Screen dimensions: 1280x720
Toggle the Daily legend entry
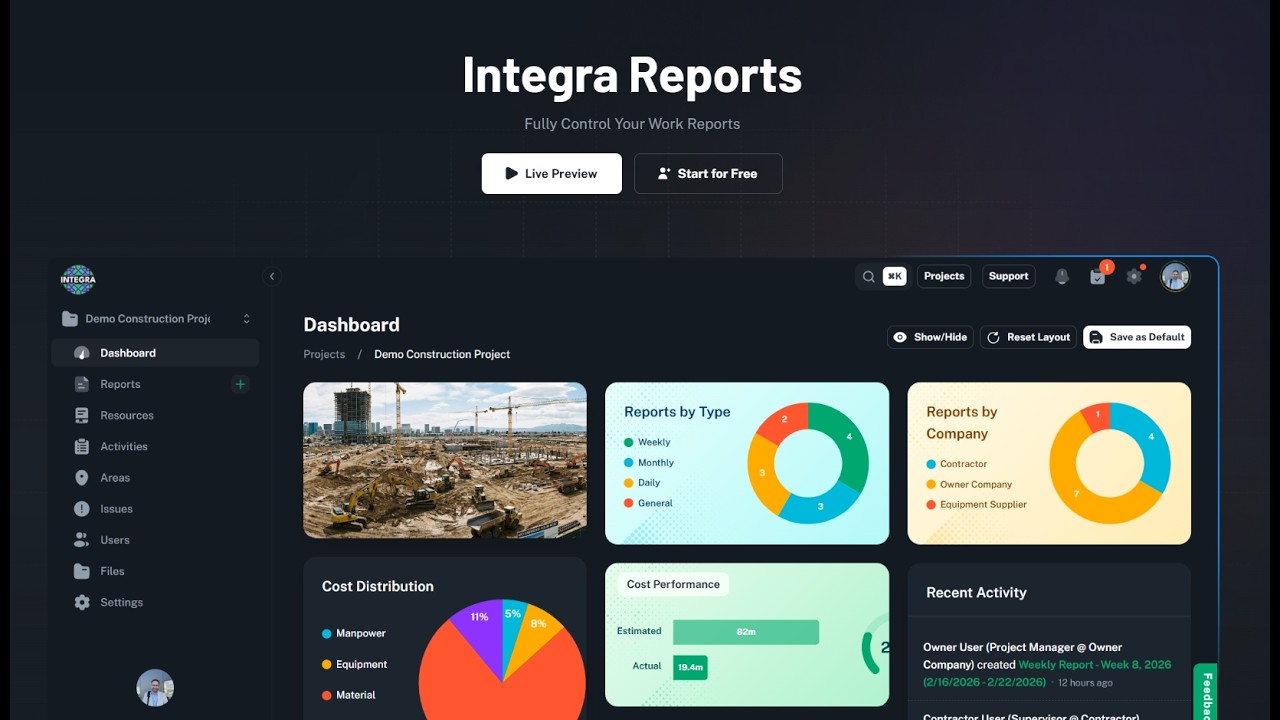[x=642, y=483]
